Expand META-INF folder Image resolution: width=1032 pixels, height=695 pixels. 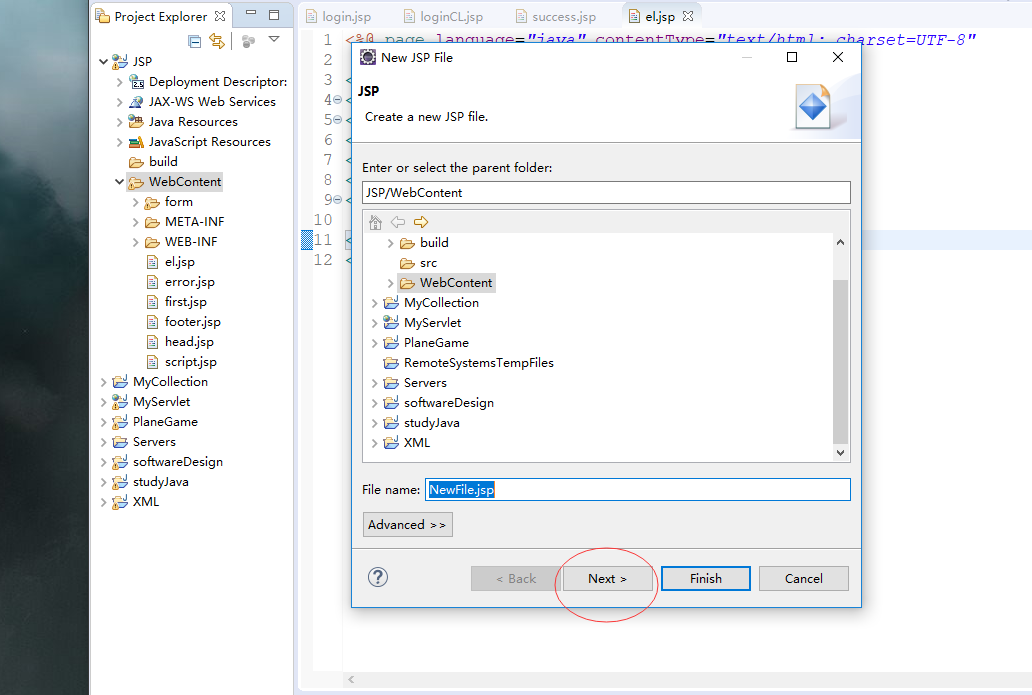[136, 222]
